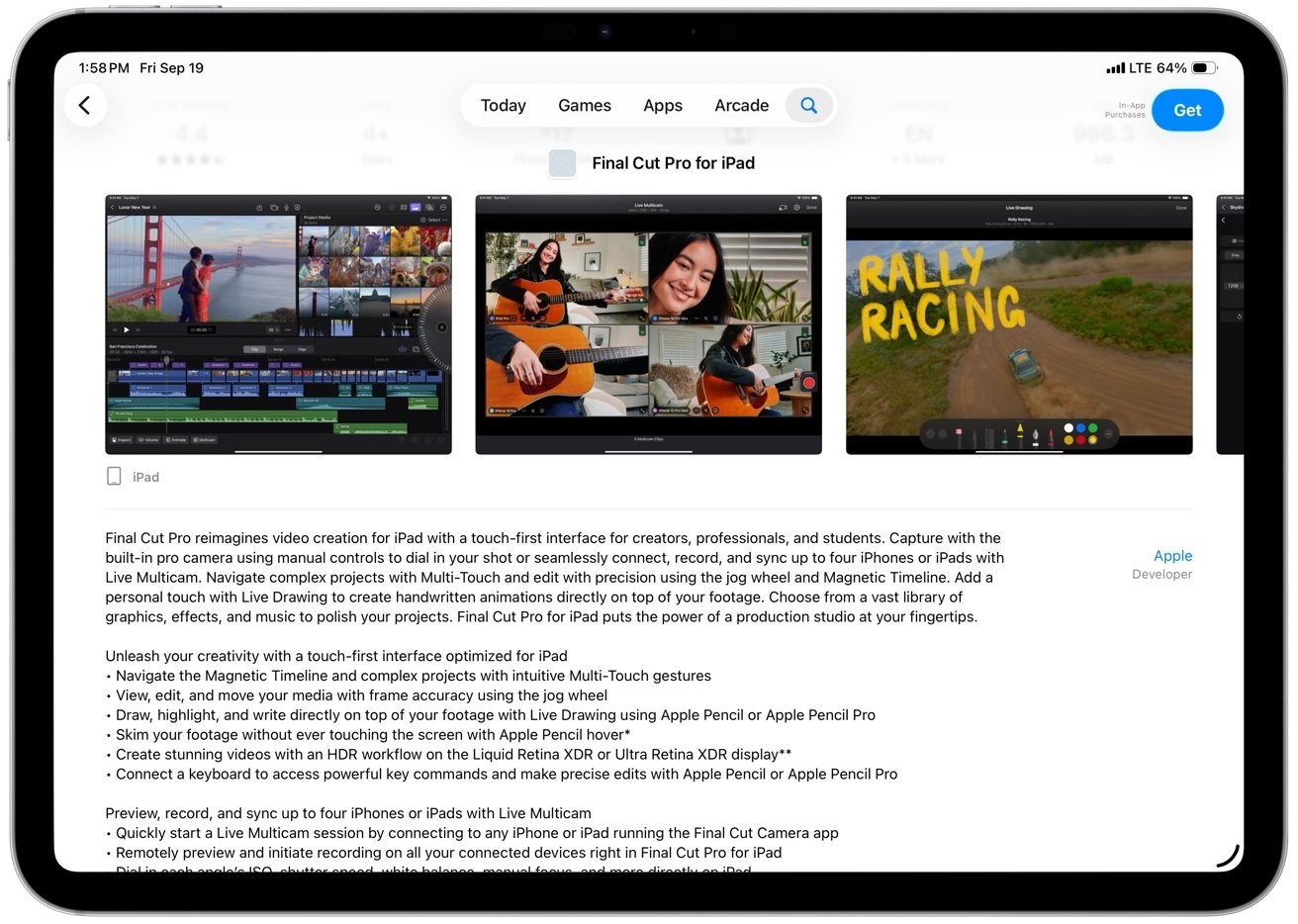Tap the iPad device icon below screenshots
Viewport: 1298px width, 924px height.
tap(114, 477)
